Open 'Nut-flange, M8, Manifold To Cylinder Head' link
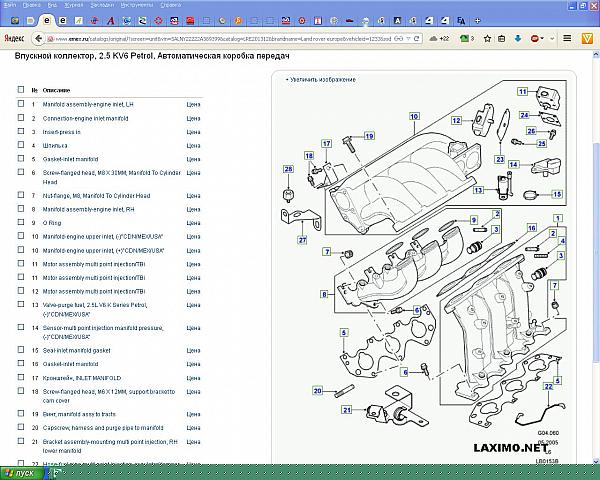 [96, 196]
